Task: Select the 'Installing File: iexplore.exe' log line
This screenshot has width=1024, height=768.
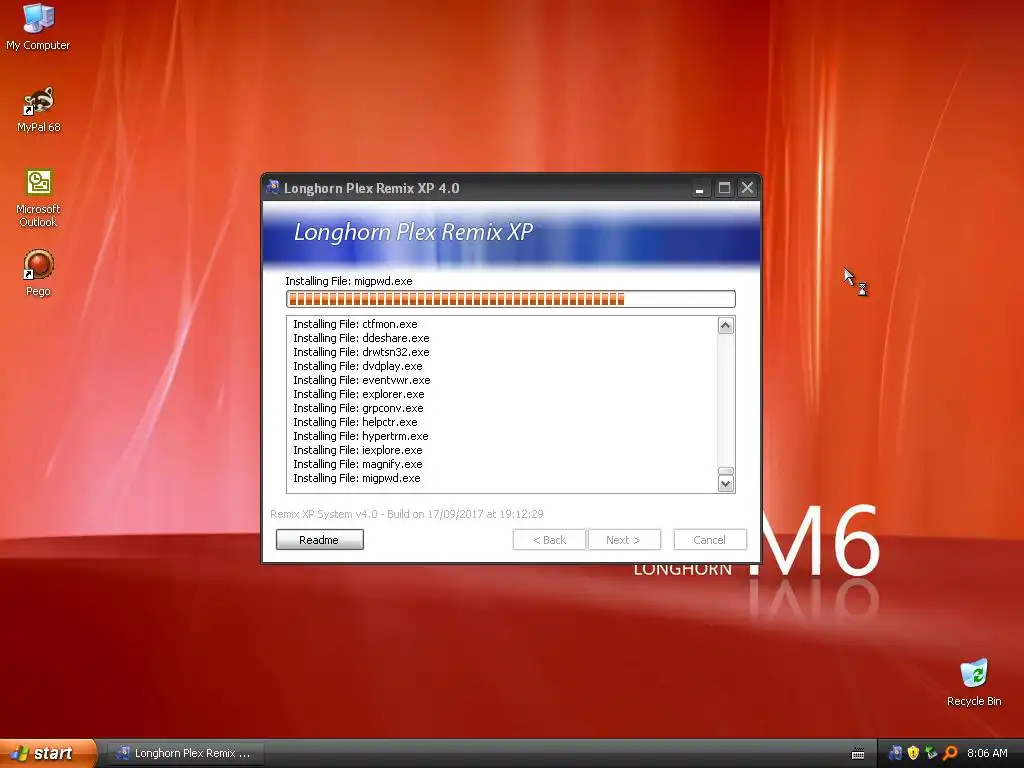Action: tap(358, 450)
